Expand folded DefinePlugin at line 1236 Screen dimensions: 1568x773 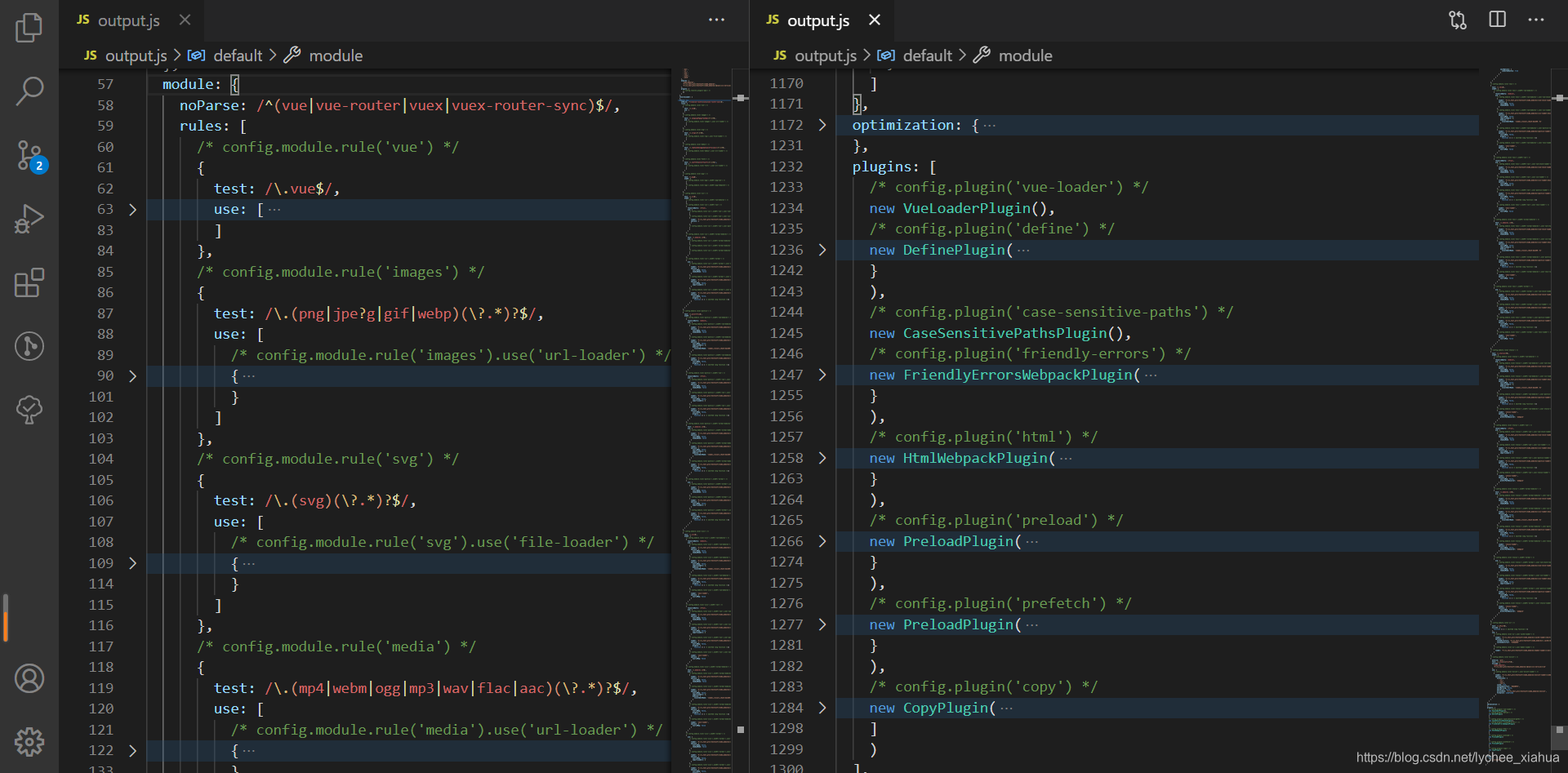point(822,250)
